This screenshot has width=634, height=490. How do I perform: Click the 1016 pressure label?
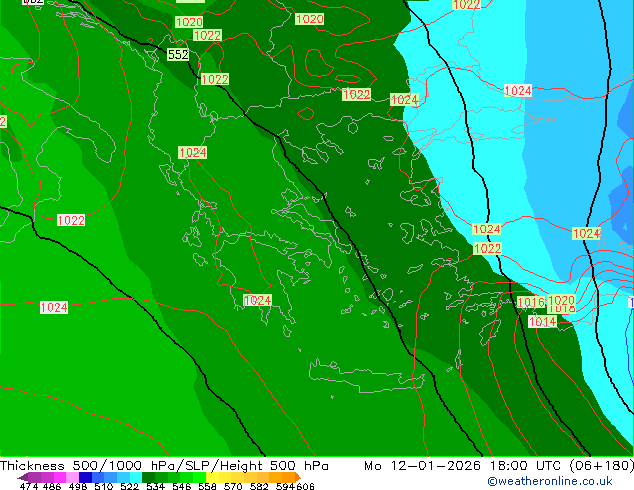[531, 302]
